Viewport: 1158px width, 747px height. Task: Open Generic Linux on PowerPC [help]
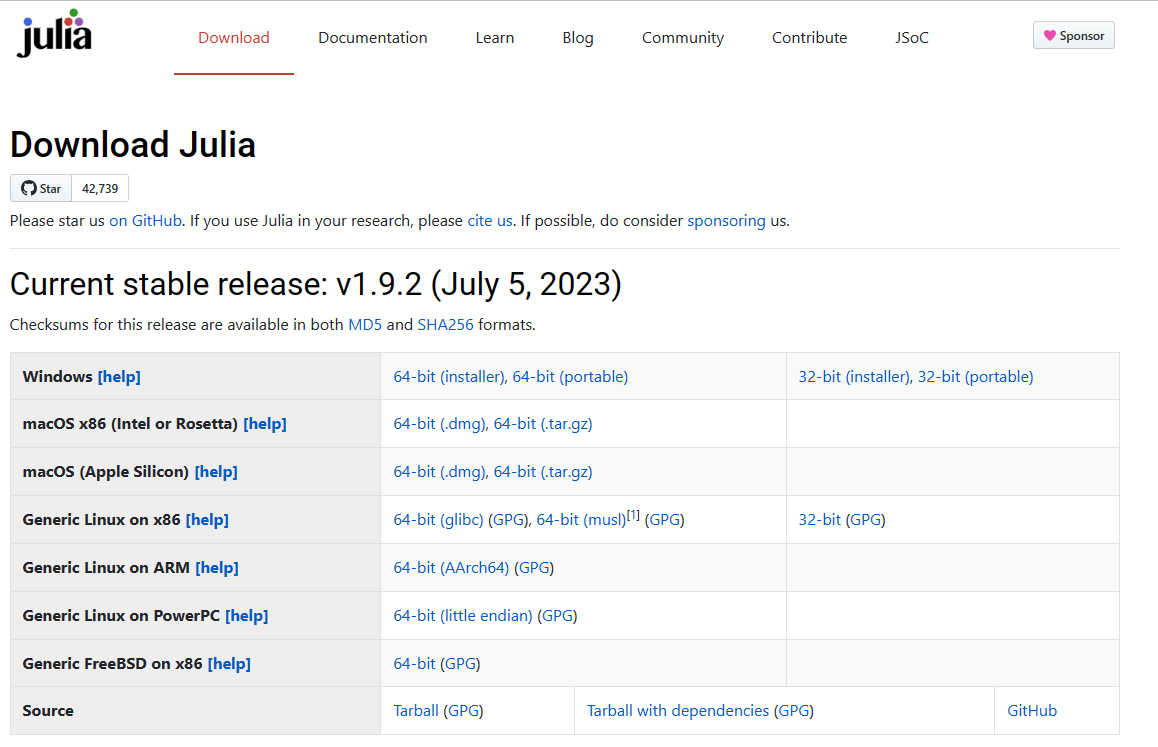tap(247, 616)
